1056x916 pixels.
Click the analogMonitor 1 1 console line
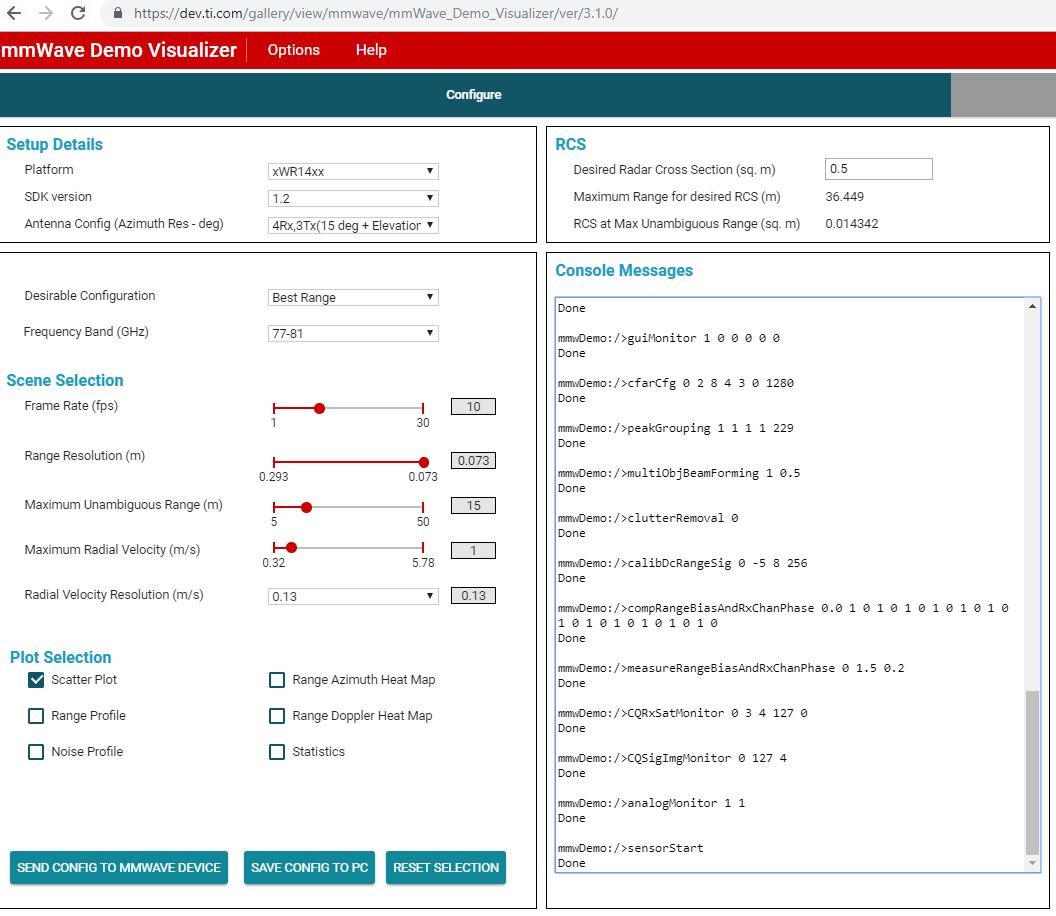click(651, 803)
